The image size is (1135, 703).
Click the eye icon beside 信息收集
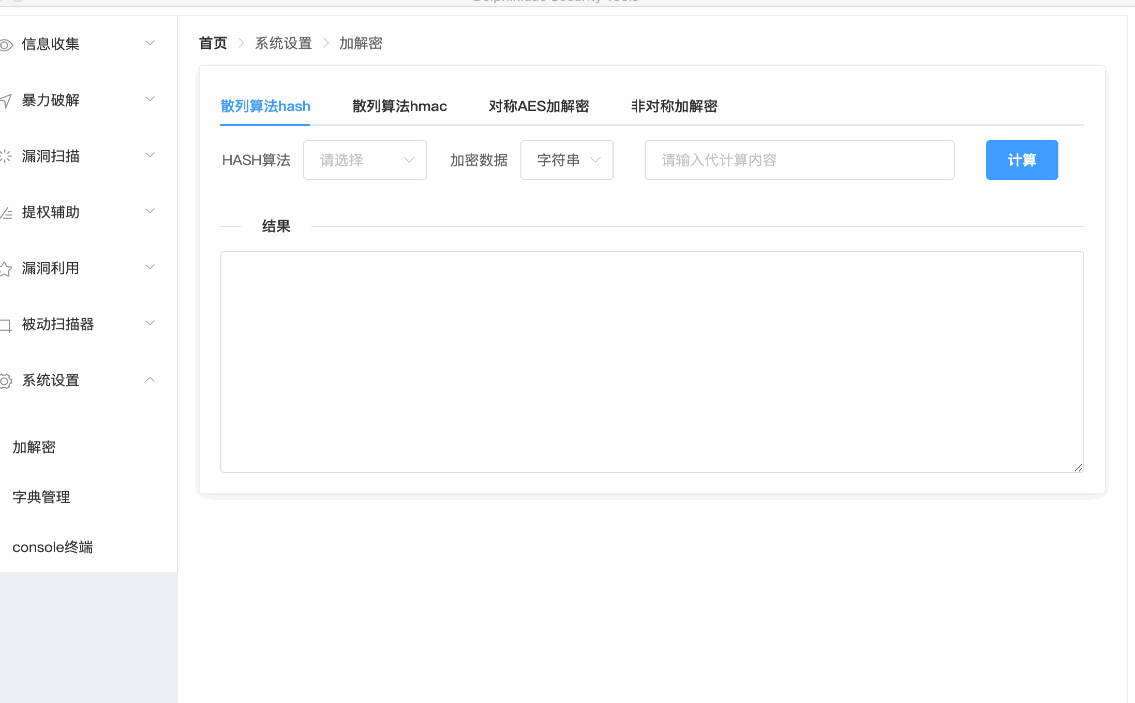pyautogui.click(x=6, y=44)
